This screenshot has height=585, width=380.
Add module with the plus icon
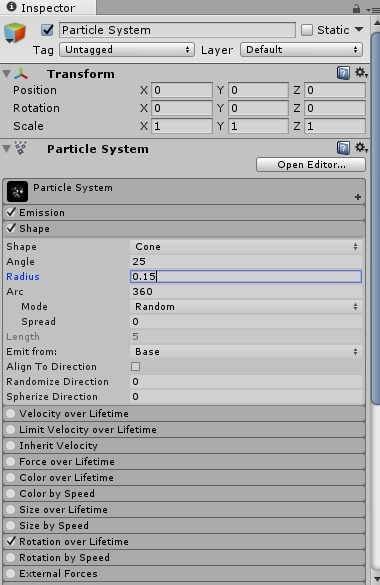[358, 197]
